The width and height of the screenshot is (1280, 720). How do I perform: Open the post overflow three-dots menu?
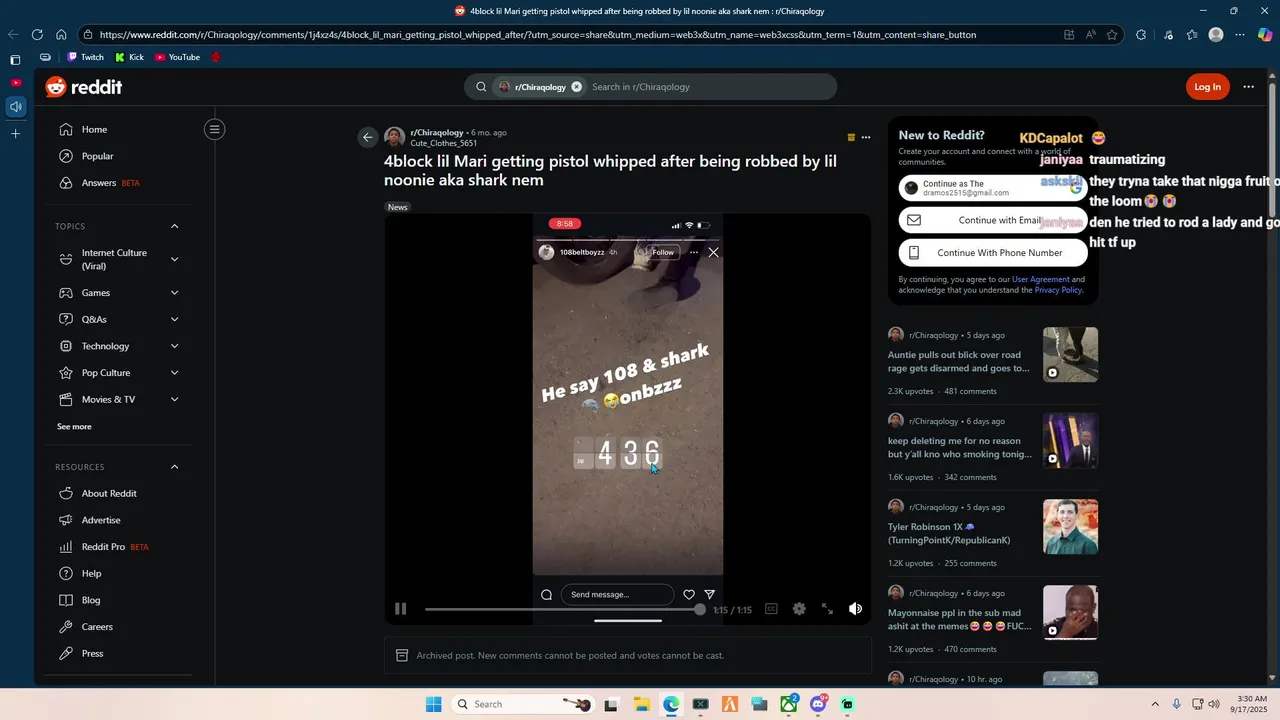[x=866, y=137]
